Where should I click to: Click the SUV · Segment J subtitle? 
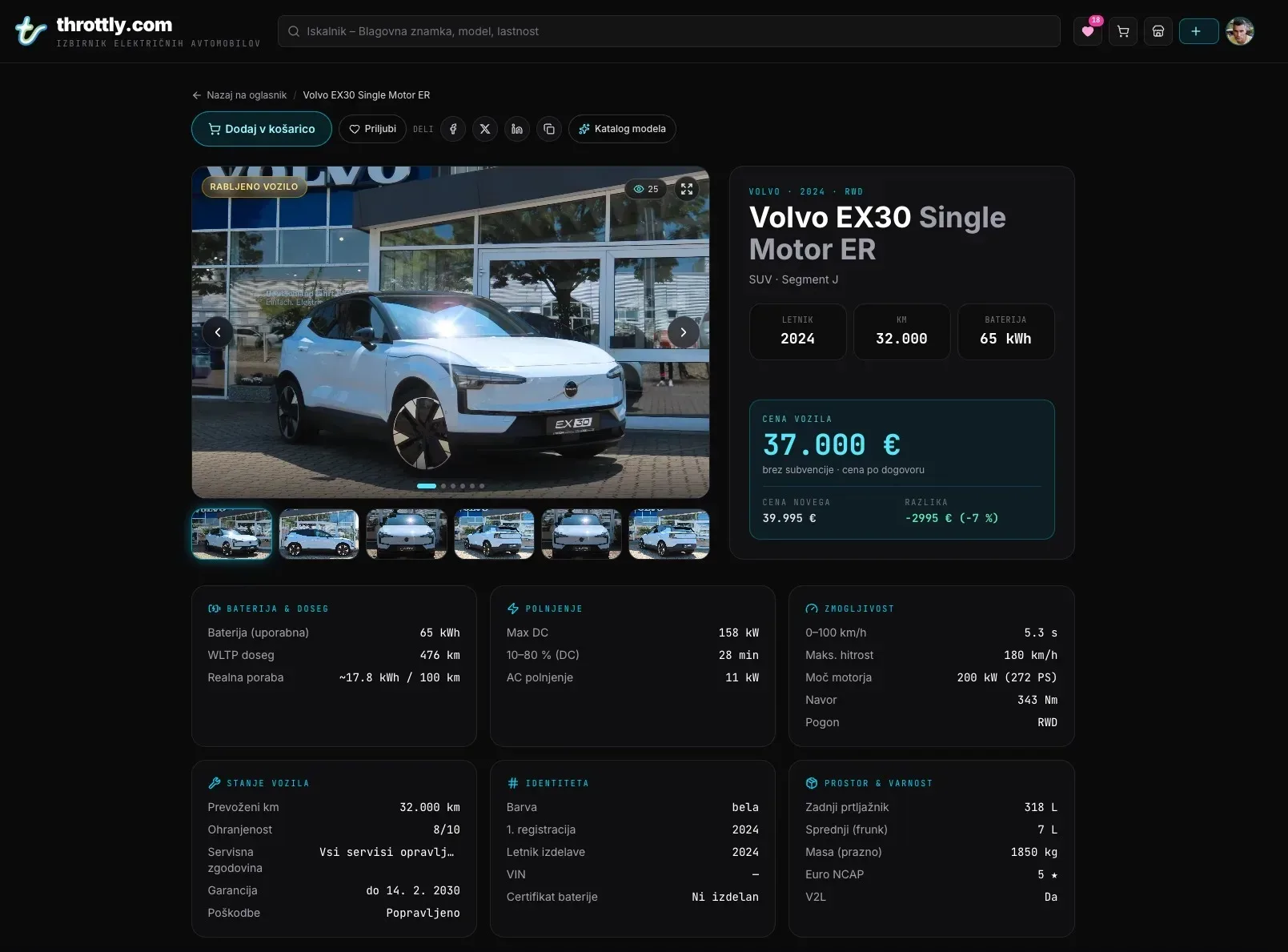point(794,279)
